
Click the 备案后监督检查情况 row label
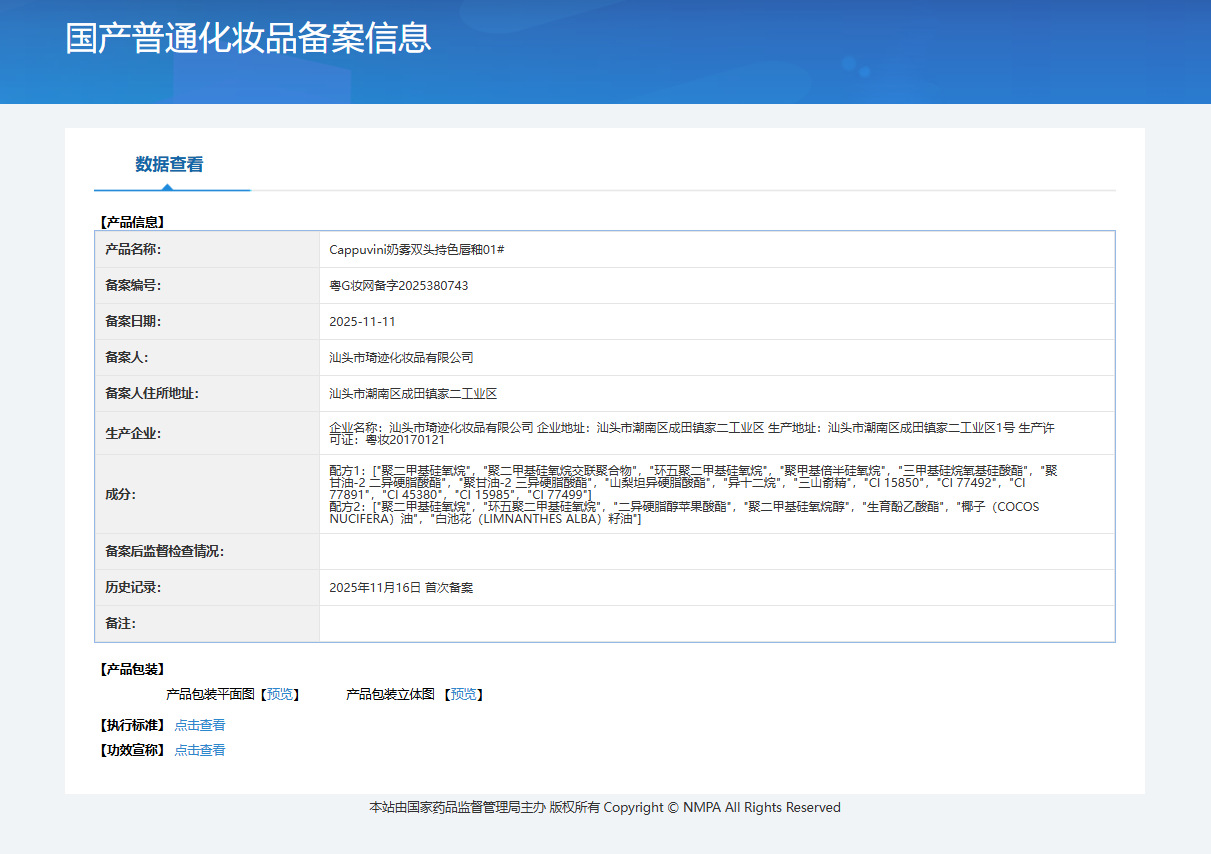165,552
